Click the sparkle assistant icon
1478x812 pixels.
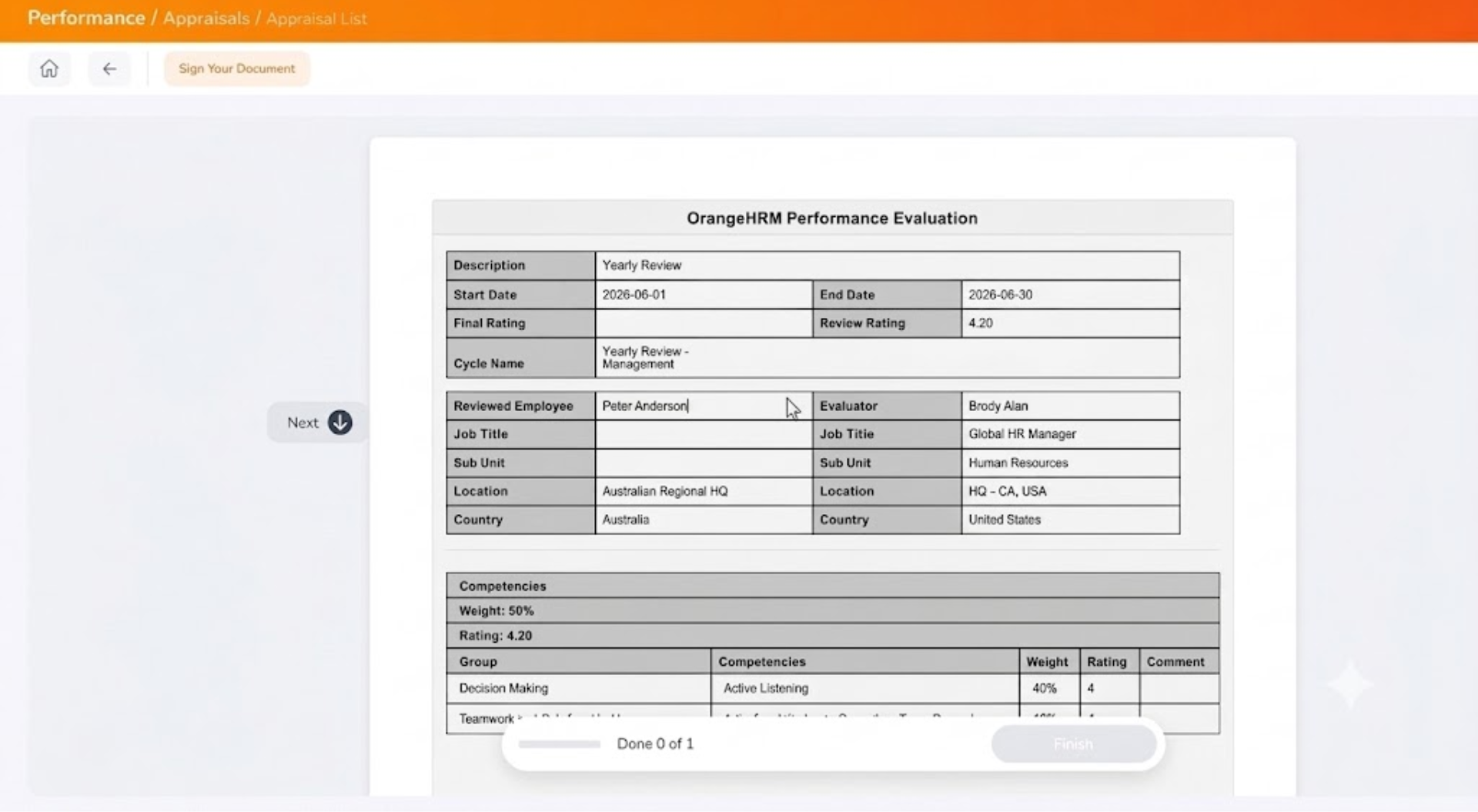tap(1349, 684)
